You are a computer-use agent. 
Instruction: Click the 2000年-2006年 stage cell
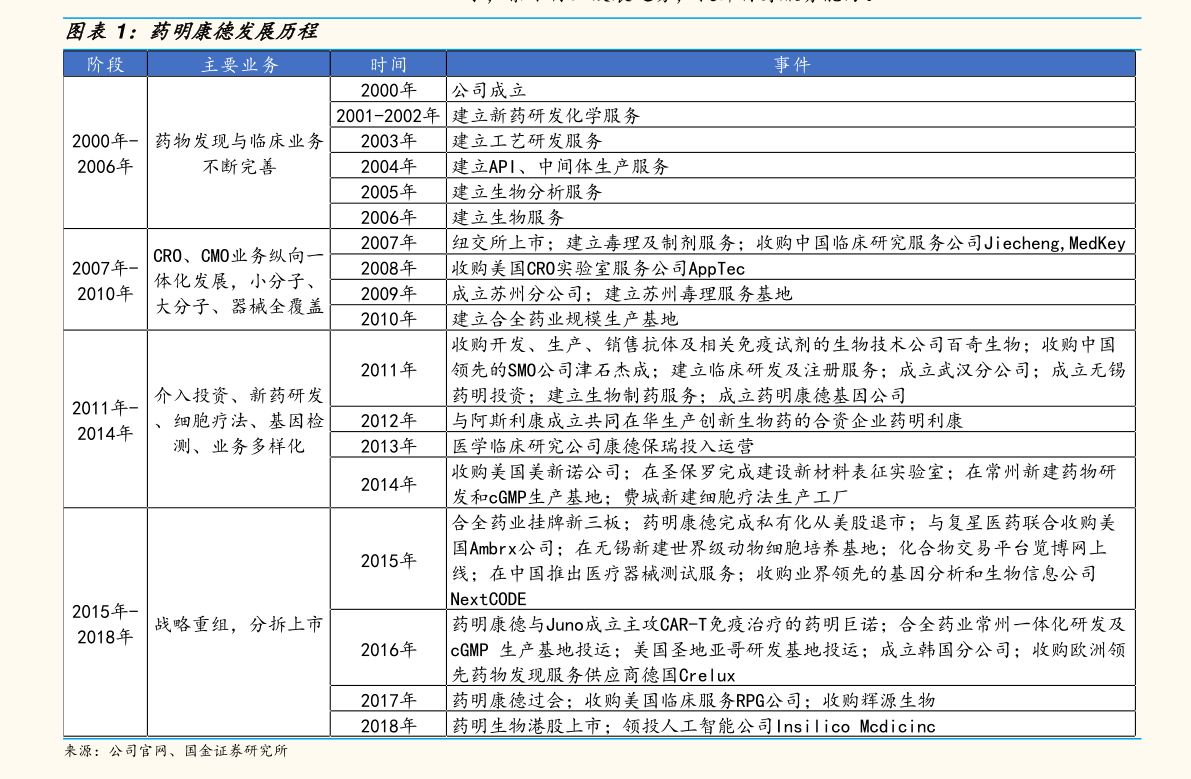coord(105,153)
